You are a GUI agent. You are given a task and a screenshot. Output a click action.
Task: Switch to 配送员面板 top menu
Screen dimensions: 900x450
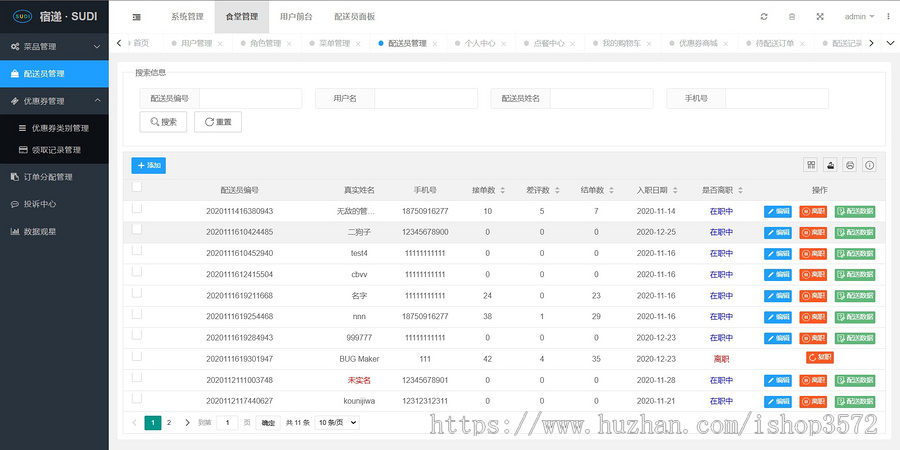point(354,17)
